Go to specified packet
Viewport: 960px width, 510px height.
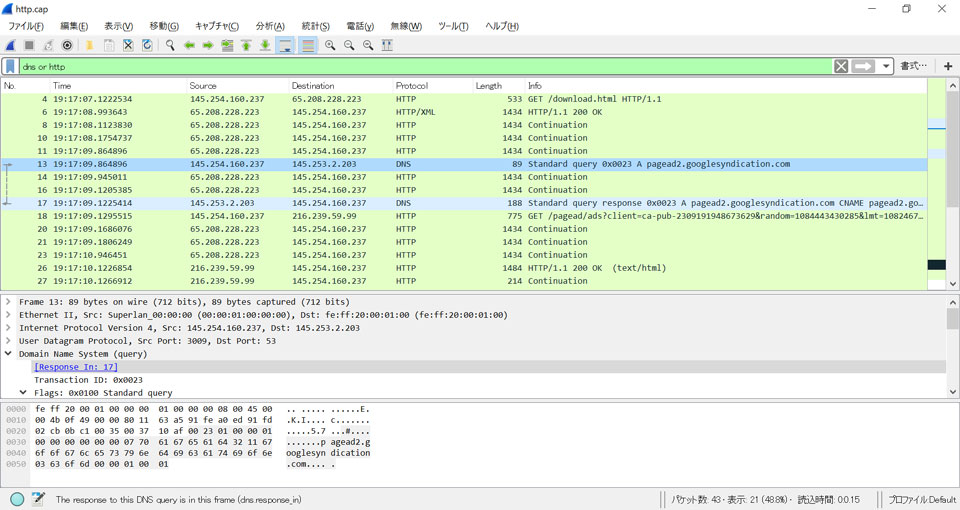pos(227,45)
